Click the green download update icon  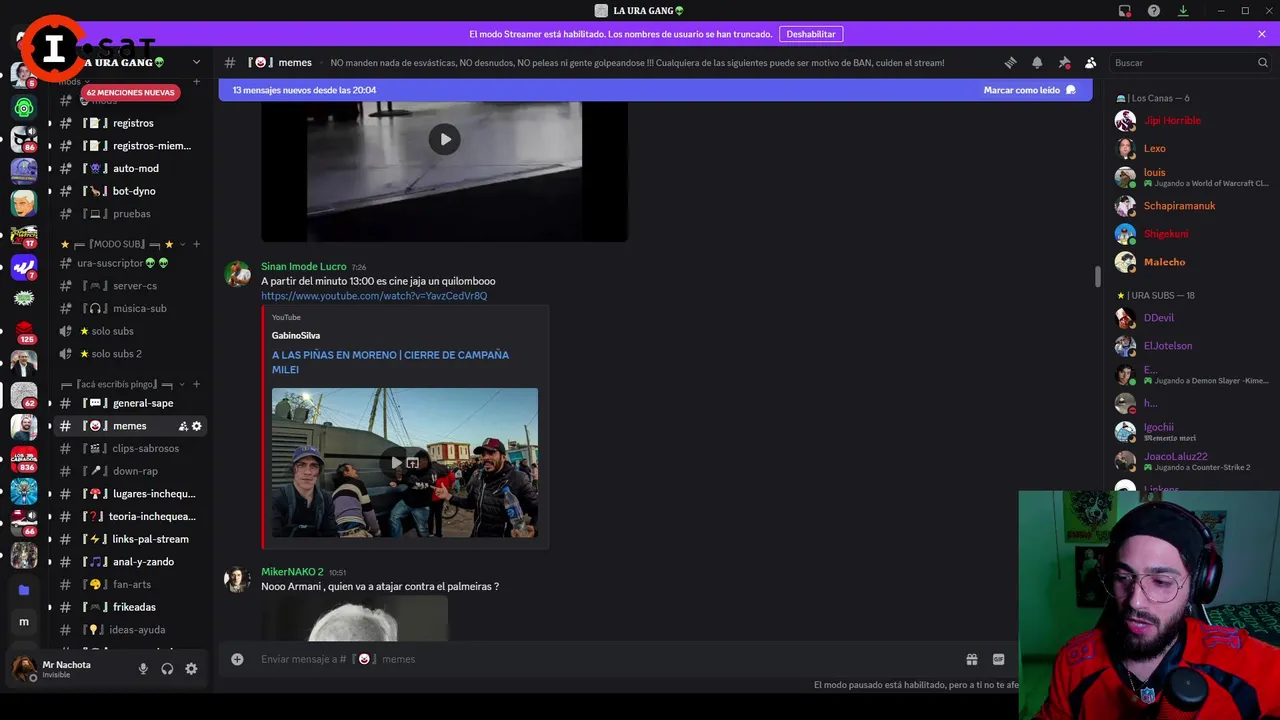click(1183, 10)
